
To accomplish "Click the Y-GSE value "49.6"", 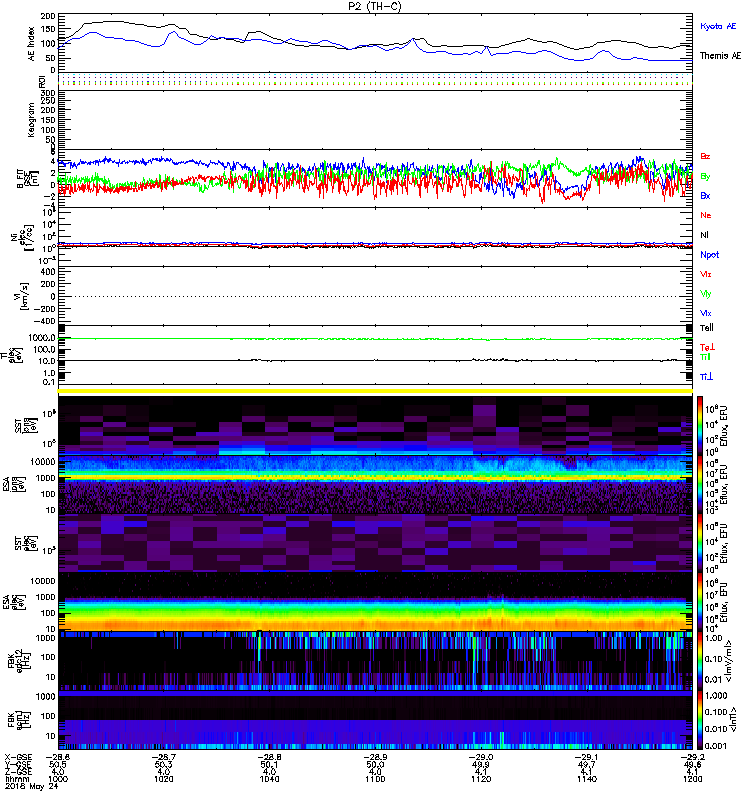I will point(692,764).
